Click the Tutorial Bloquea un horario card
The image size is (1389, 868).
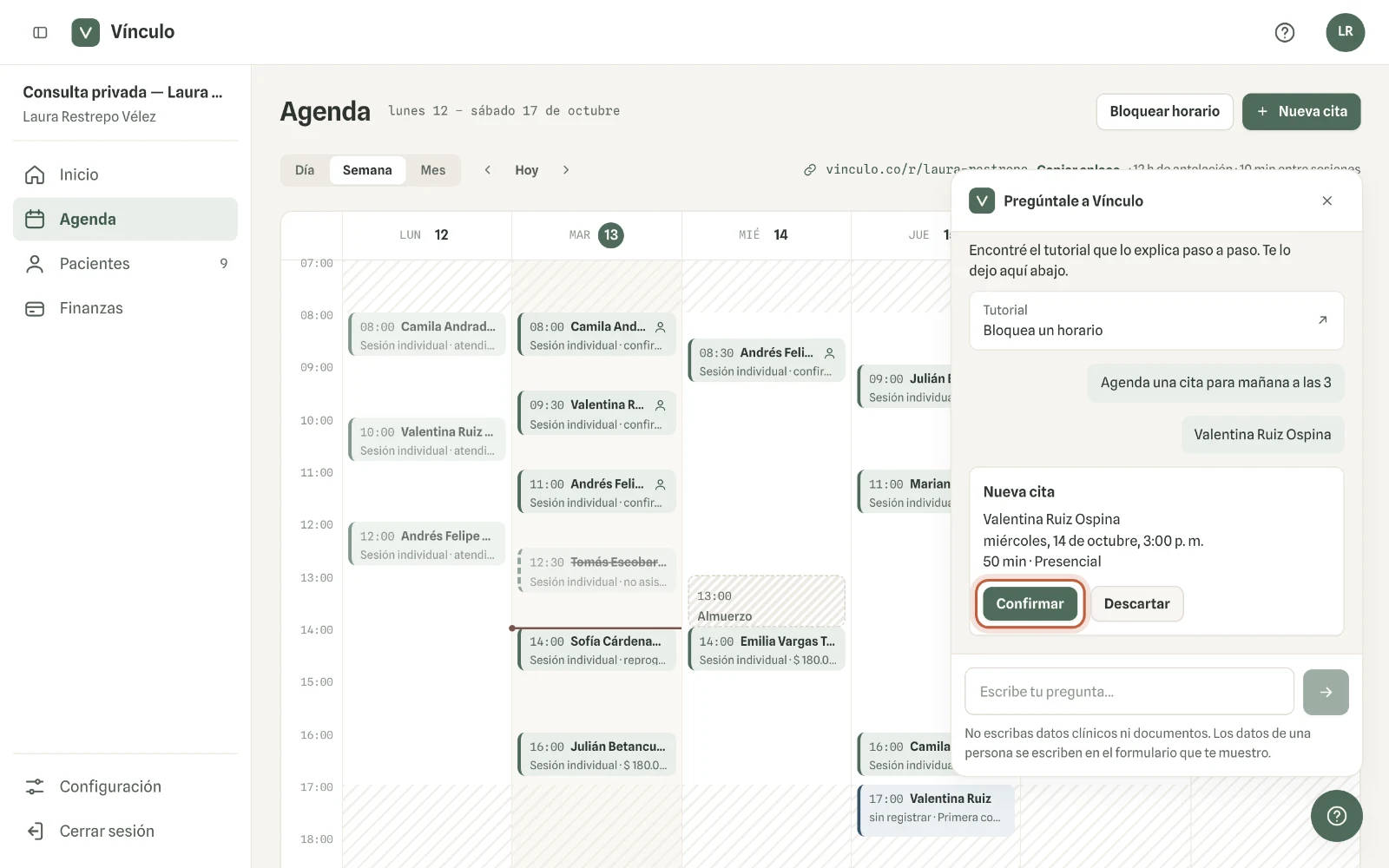click(x=1156, y=320)
